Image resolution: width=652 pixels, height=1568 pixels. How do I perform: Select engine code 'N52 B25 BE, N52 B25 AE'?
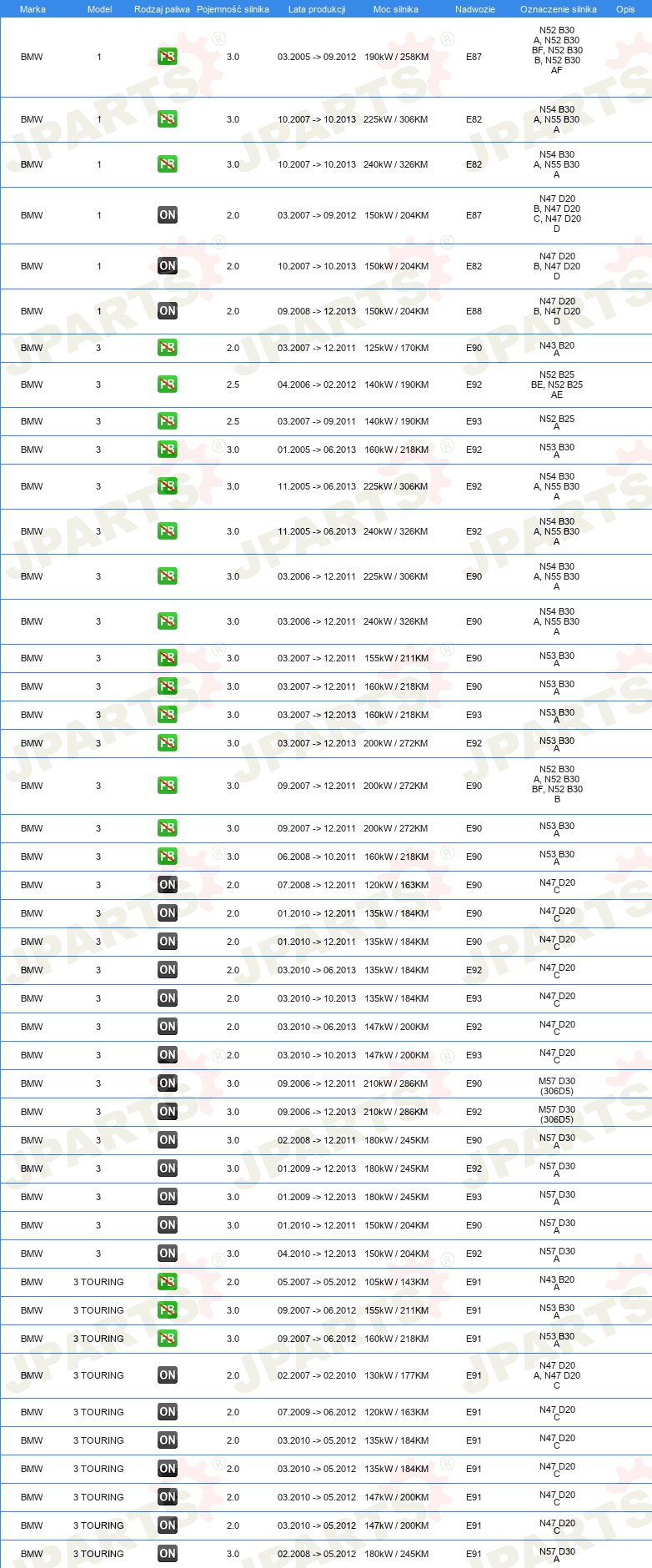click(x=557, y=384)
